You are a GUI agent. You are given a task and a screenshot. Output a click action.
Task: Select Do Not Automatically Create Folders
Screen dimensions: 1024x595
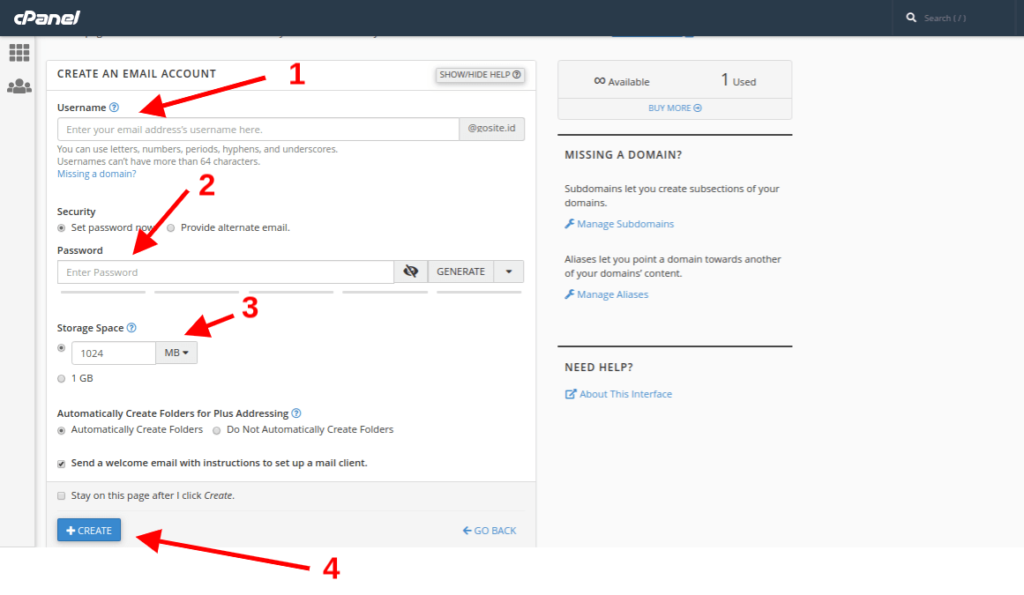point(217,430)
